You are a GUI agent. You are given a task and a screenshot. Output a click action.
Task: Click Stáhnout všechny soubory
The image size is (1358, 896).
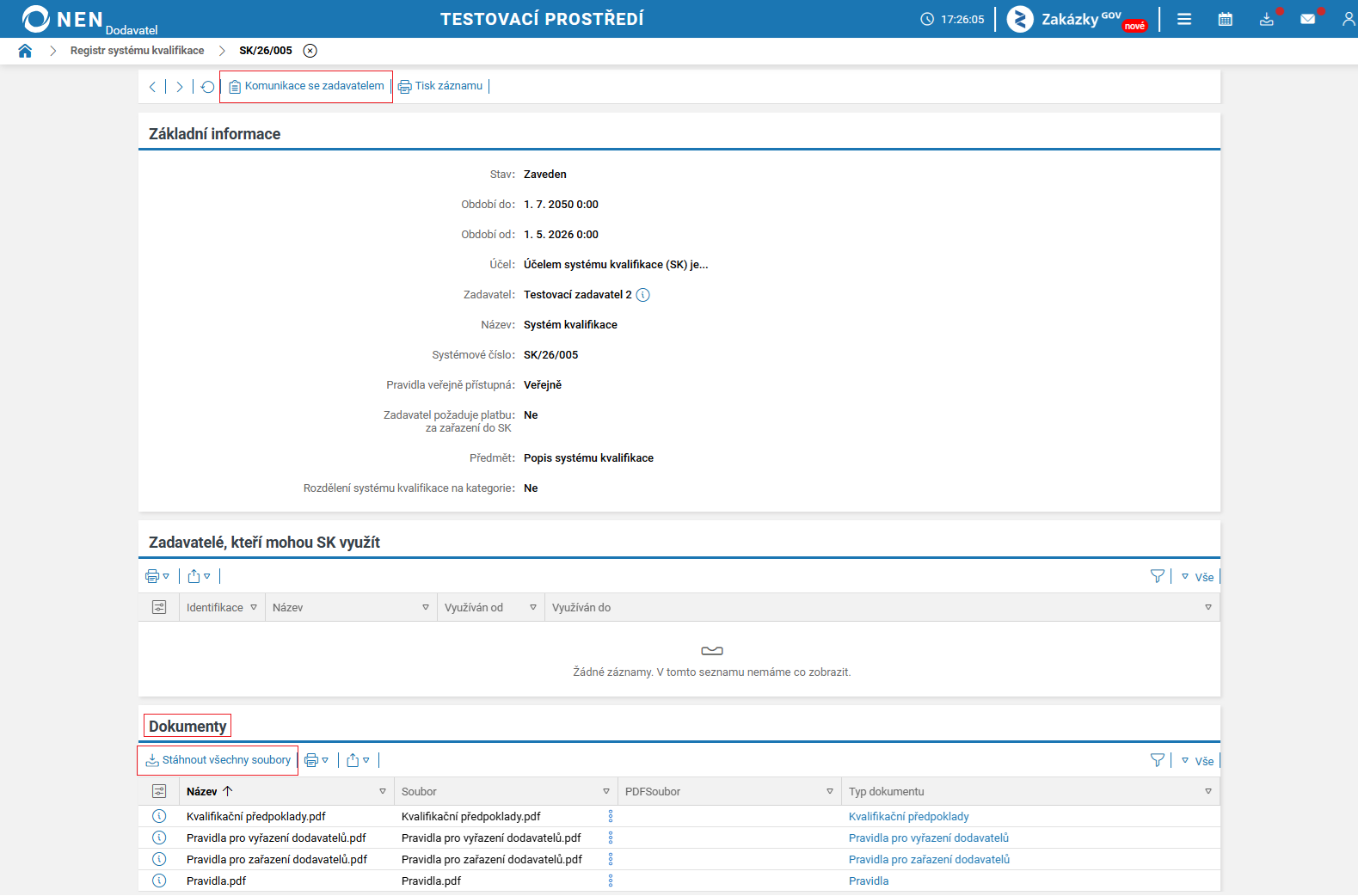coord(218,760)
